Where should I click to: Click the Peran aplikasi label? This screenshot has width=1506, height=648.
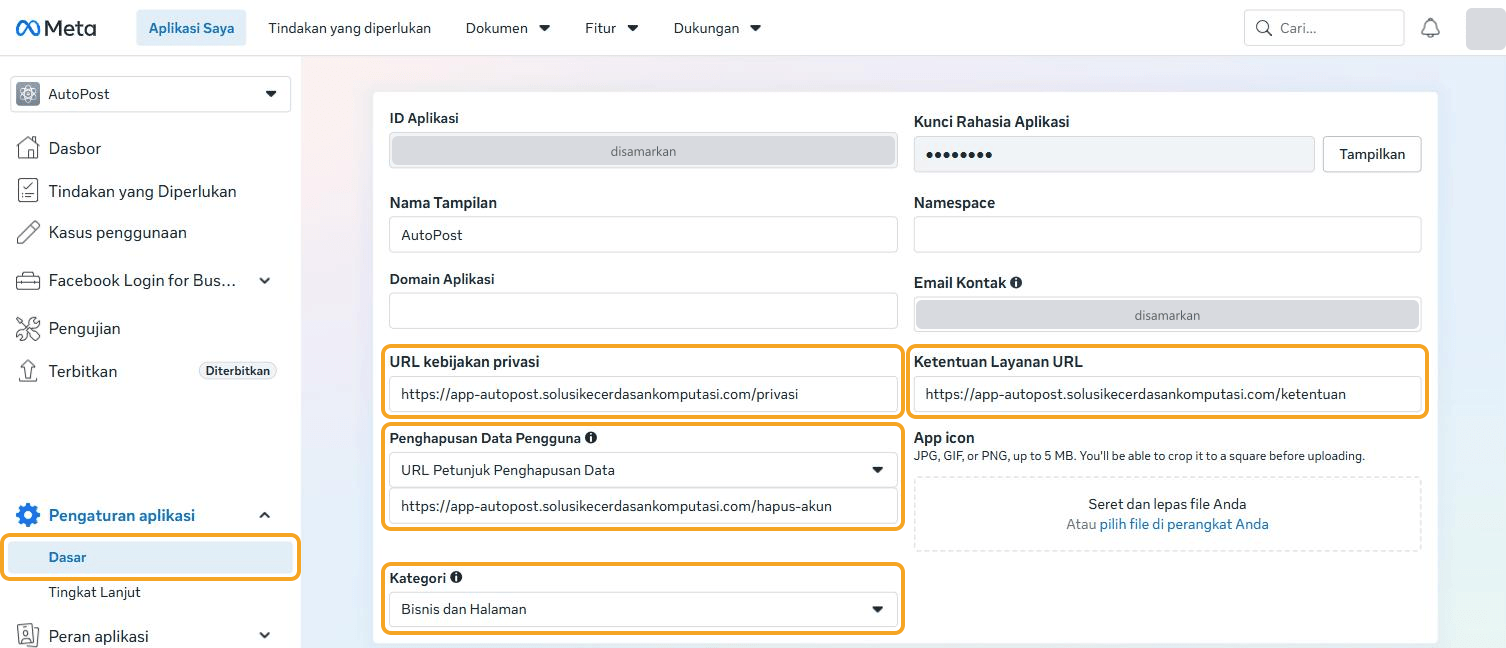(x=99, y=636)
